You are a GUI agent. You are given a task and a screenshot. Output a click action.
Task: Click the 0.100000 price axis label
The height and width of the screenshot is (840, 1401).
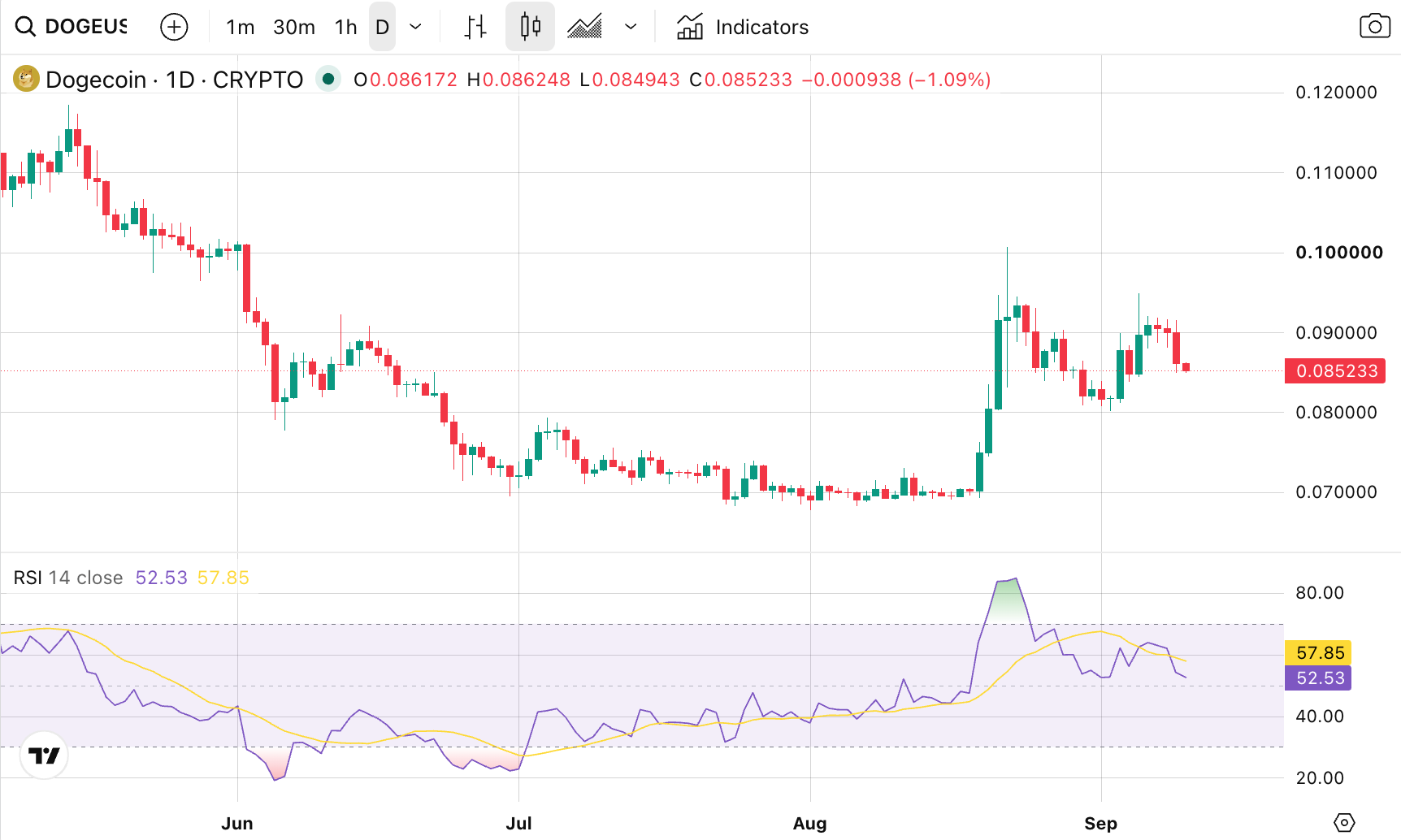(1338, 253)
